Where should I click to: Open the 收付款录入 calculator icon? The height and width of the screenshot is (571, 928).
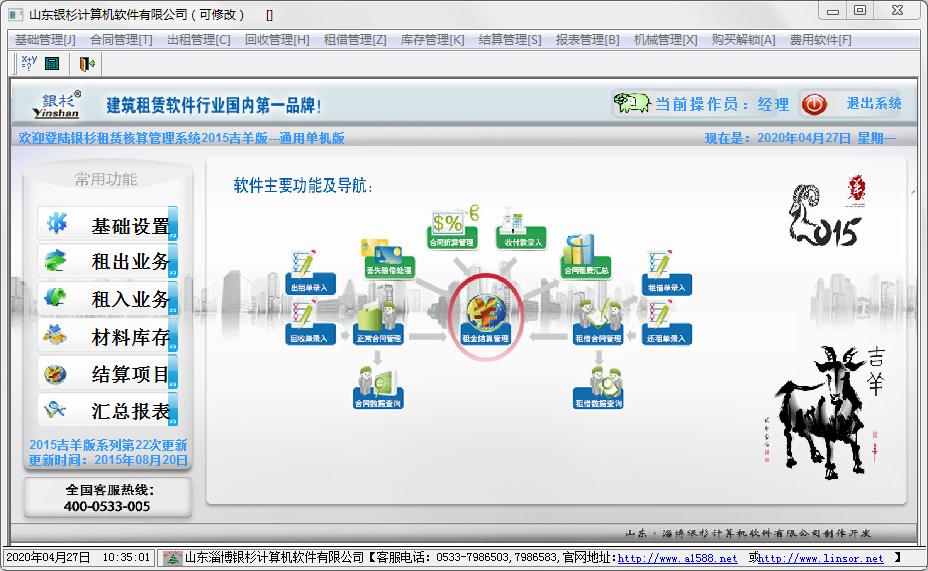(x=520, y=228)
